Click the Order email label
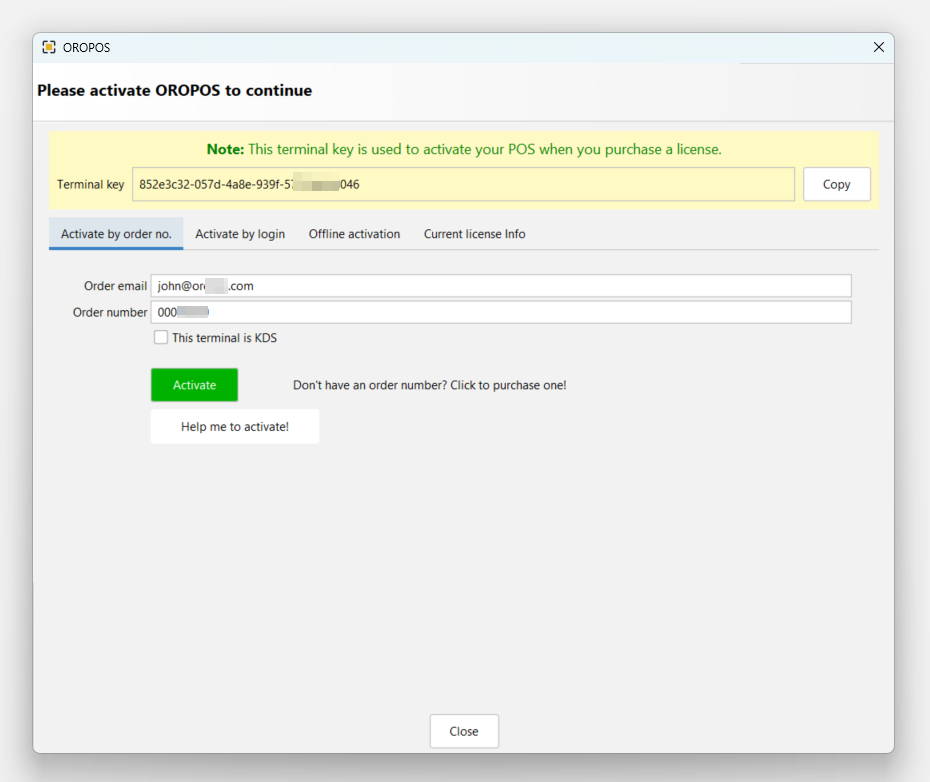 115,286
